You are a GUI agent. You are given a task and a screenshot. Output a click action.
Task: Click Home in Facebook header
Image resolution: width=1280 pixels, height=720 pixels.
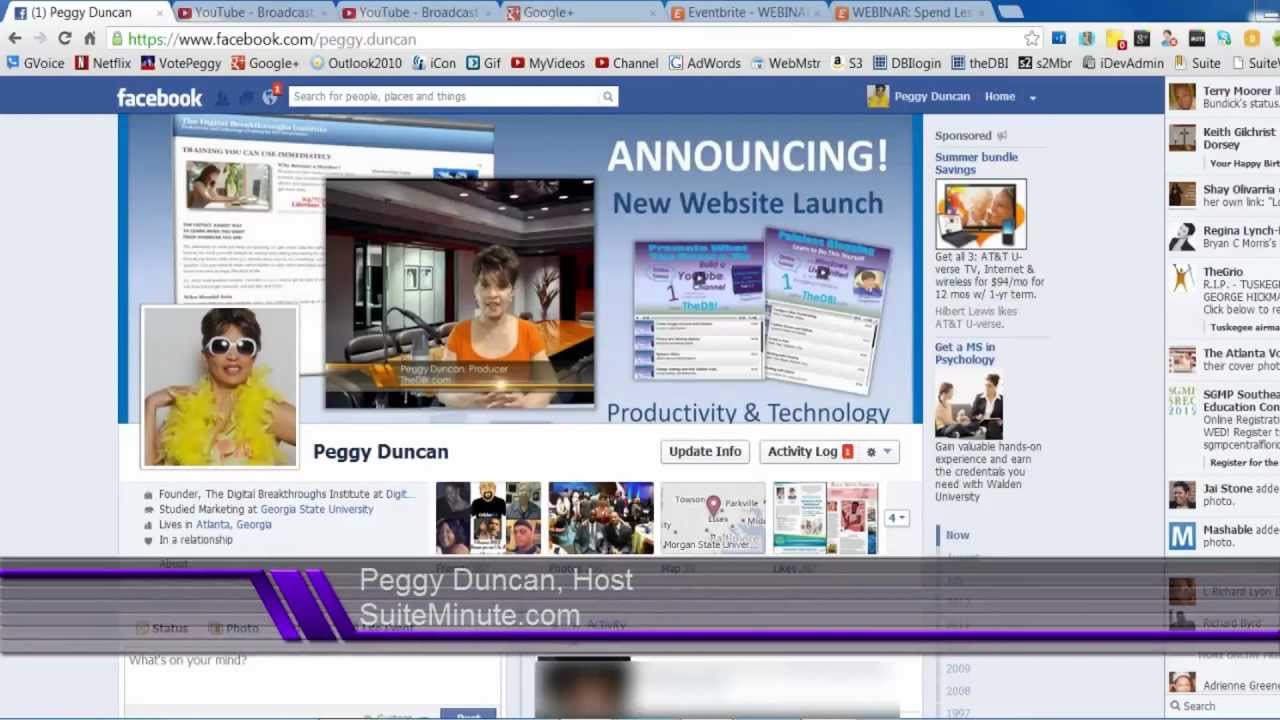pyautogui.click(x=1000, y=97)
